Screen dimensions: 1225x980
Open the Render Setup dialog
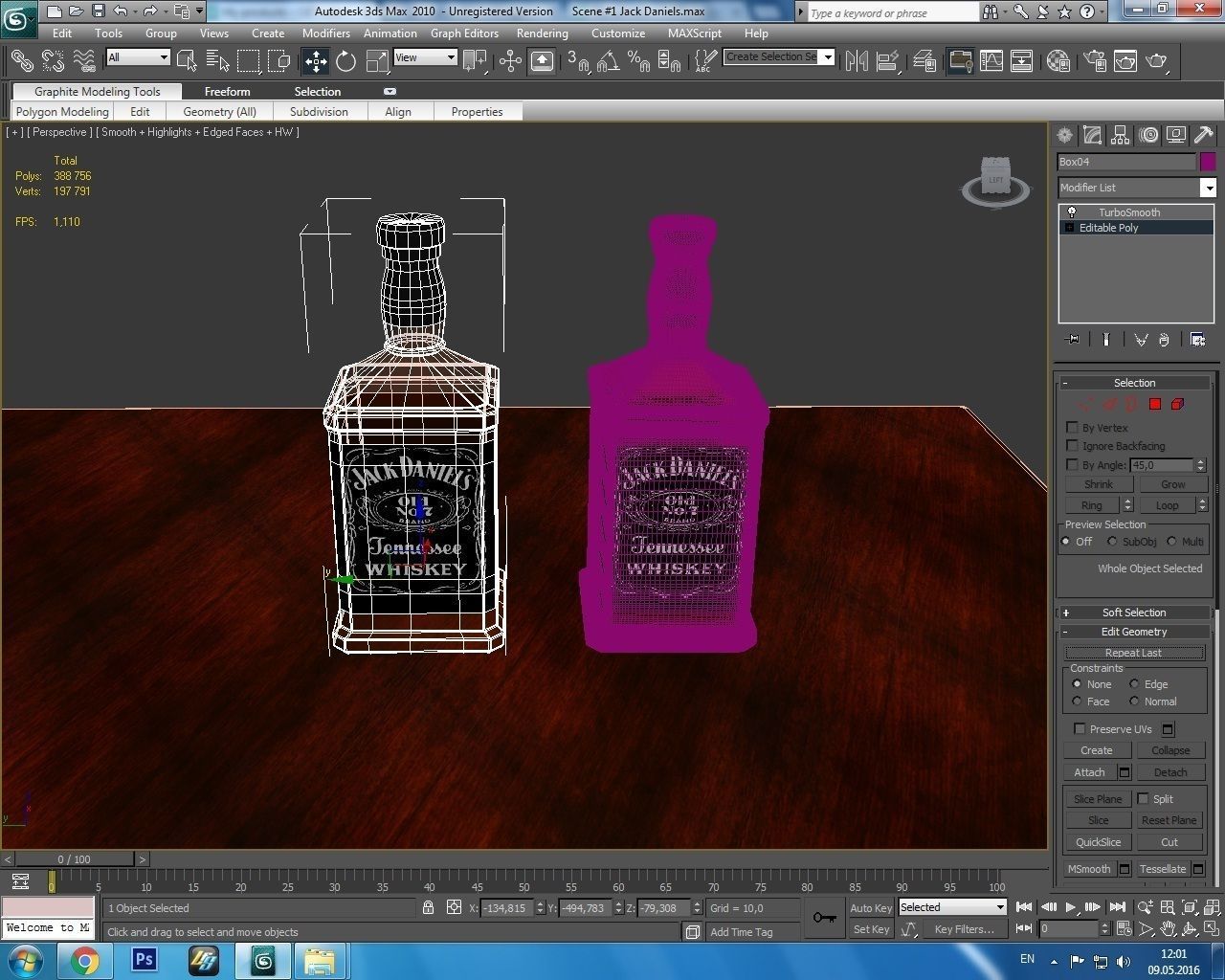1095,61
